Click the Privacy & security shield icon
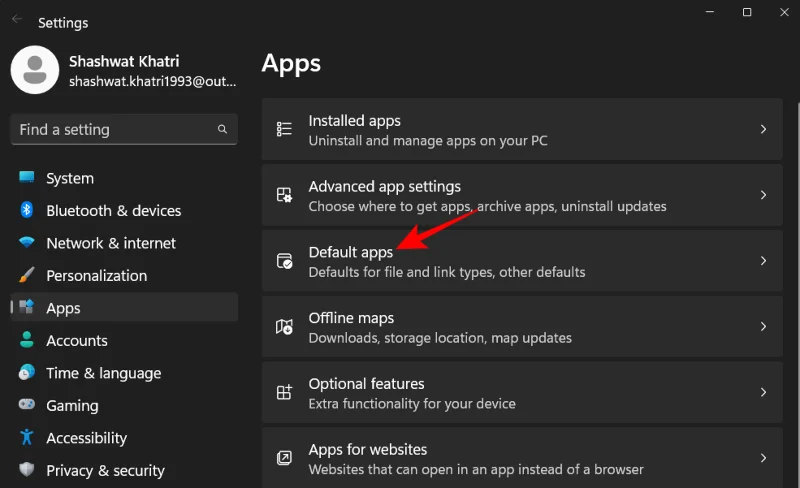 (x=27, y=469)
